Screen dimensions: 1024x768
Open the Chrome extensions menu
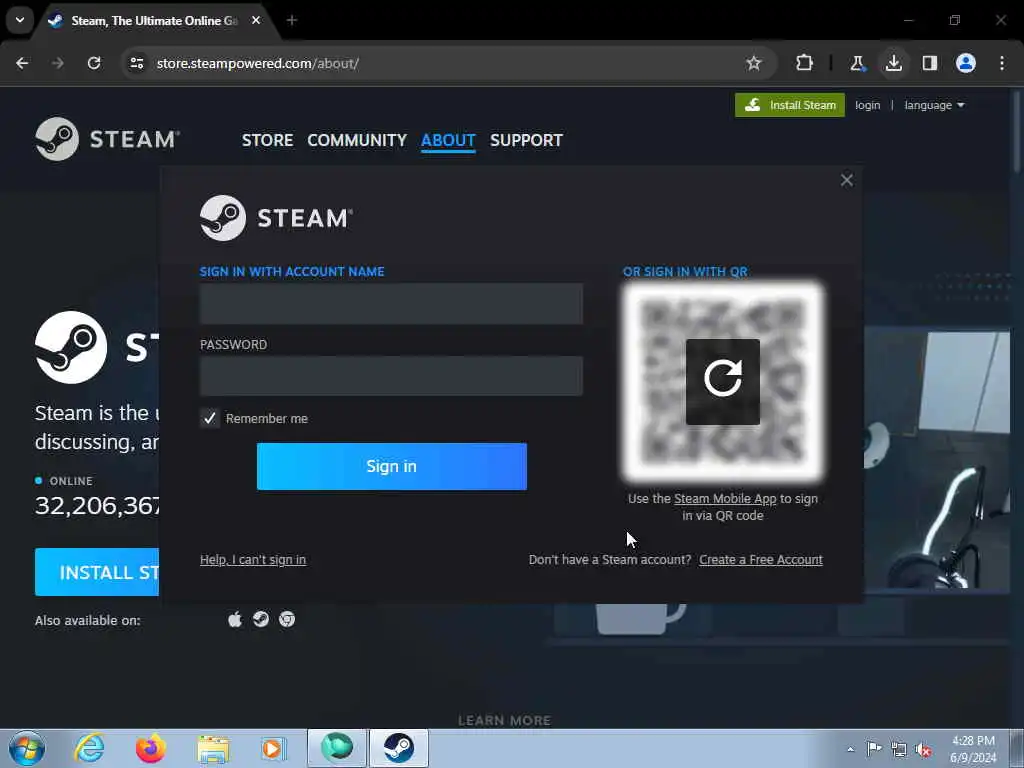tap(805, 63)
